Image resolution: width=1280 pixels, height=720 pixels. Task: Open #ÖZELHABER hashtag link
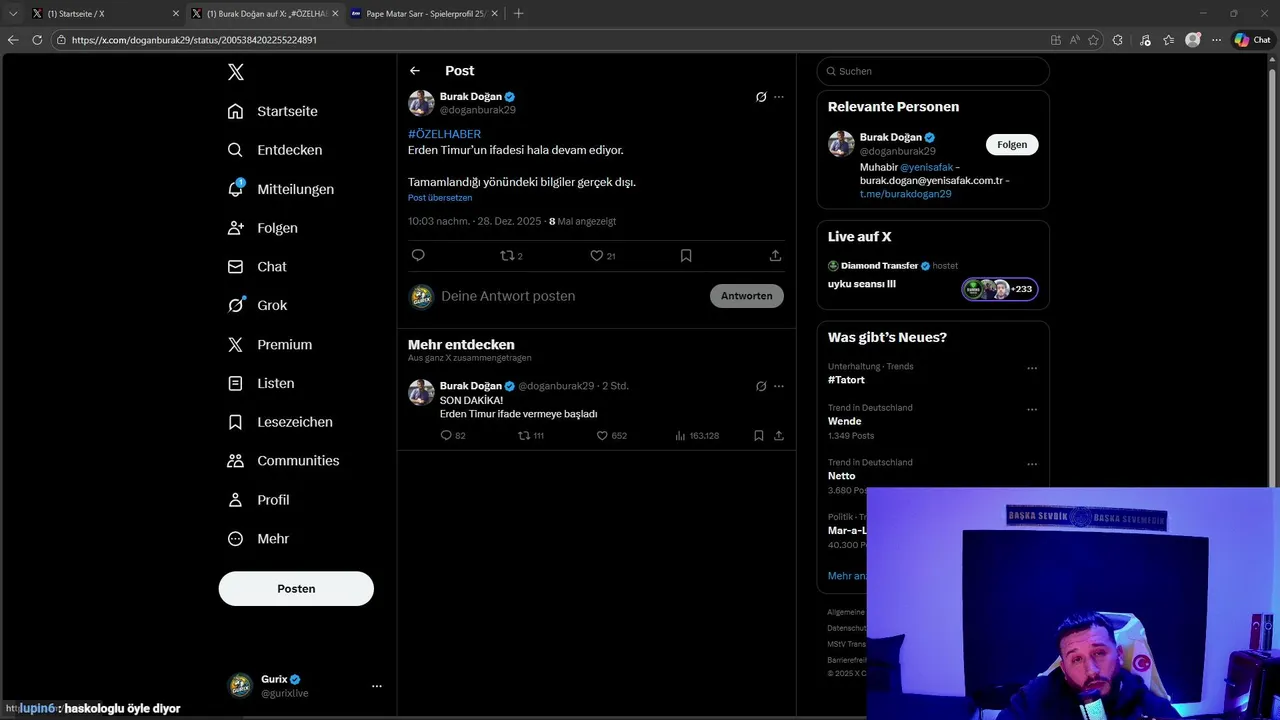click(x=444, y=134)
